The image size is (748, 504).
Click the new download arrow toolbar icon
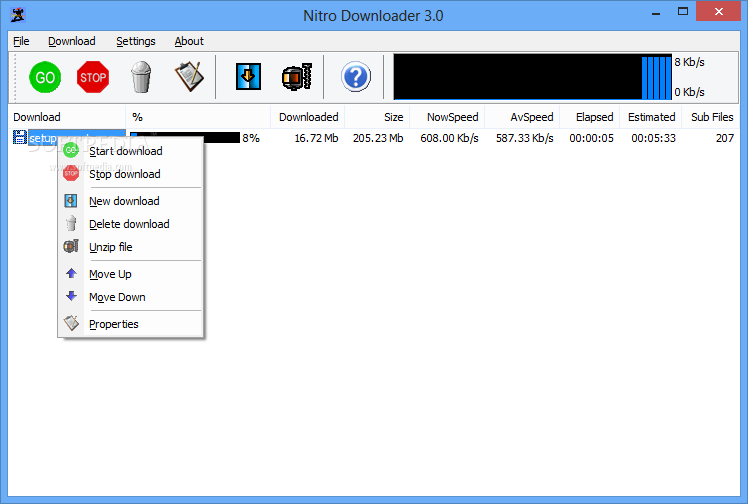click(248, 76)
